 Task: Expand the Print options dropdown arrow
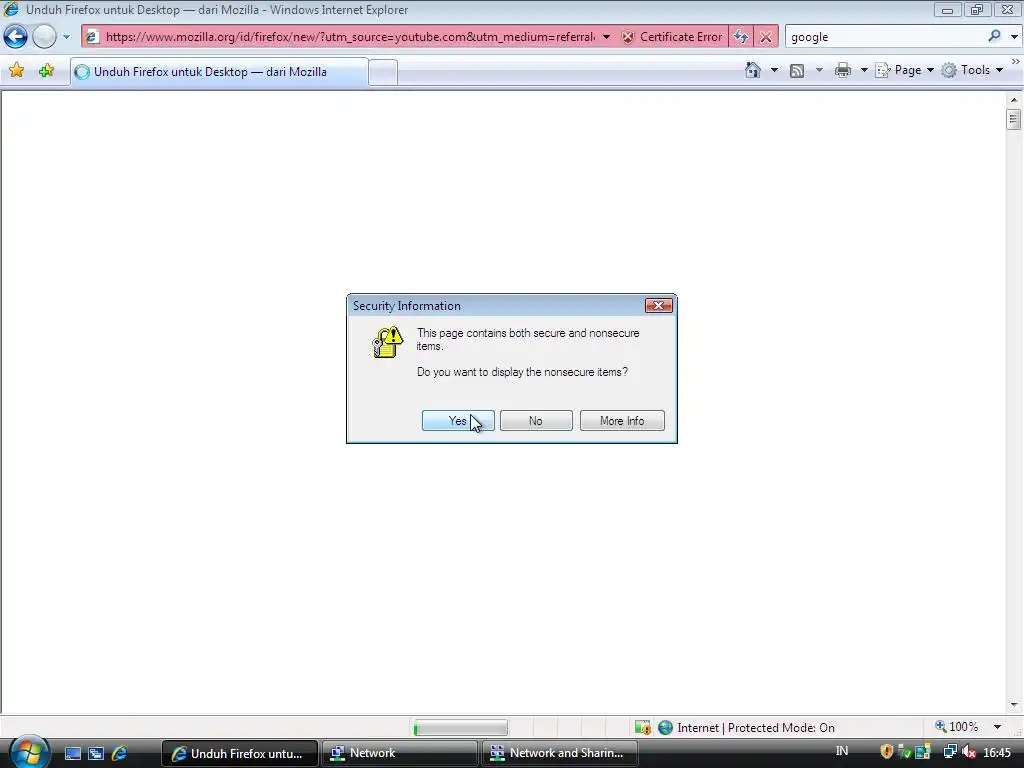(x=864, y=70)
